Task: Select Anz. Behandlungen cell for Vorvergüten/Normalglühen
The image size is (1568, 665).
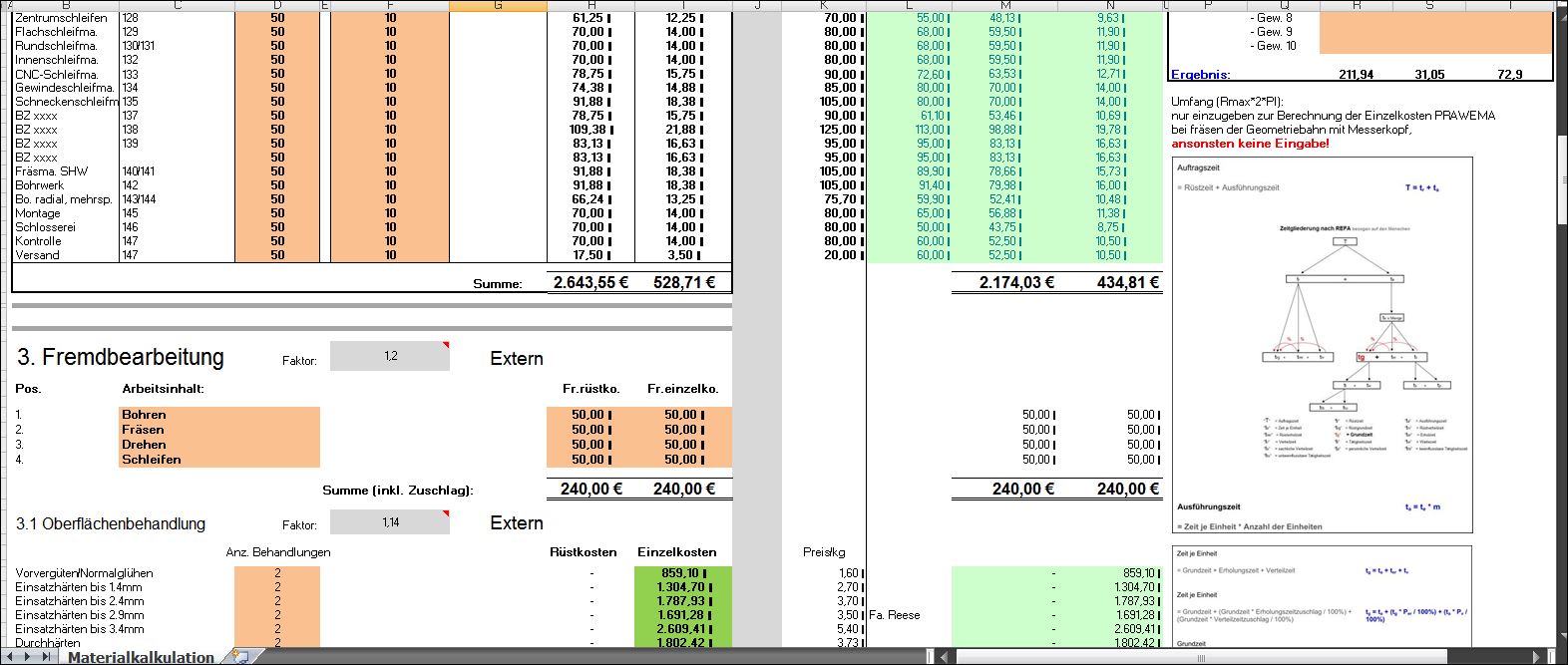Action: (x=277, y=573)
